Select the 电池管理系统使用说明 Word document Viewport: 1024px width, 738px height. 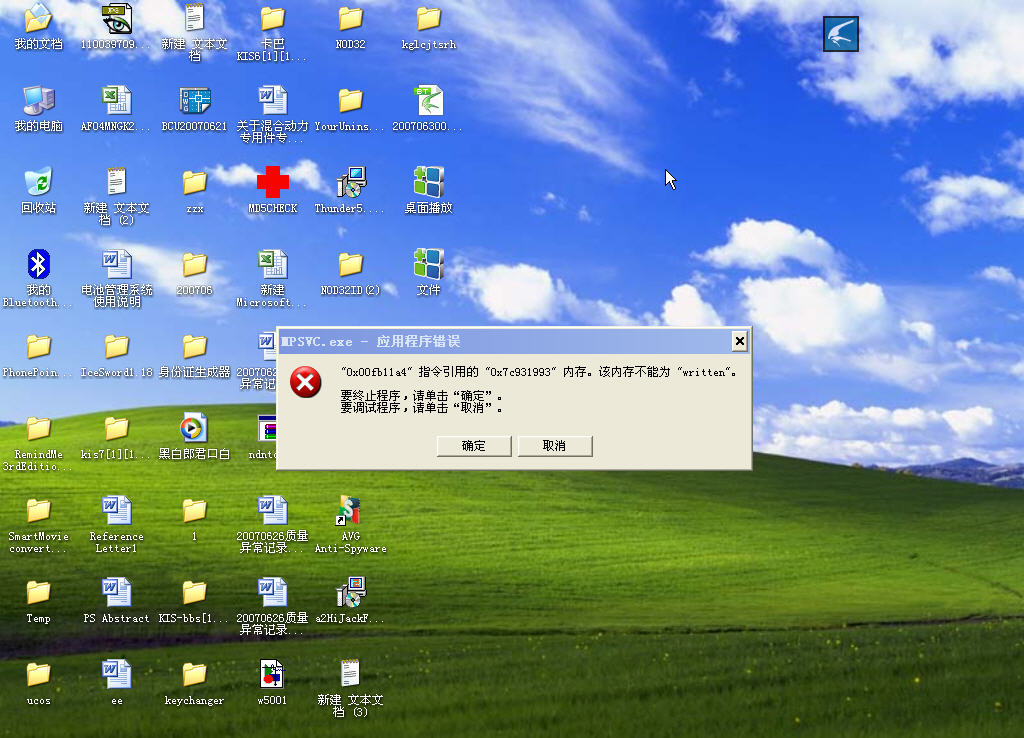(116, 278)
